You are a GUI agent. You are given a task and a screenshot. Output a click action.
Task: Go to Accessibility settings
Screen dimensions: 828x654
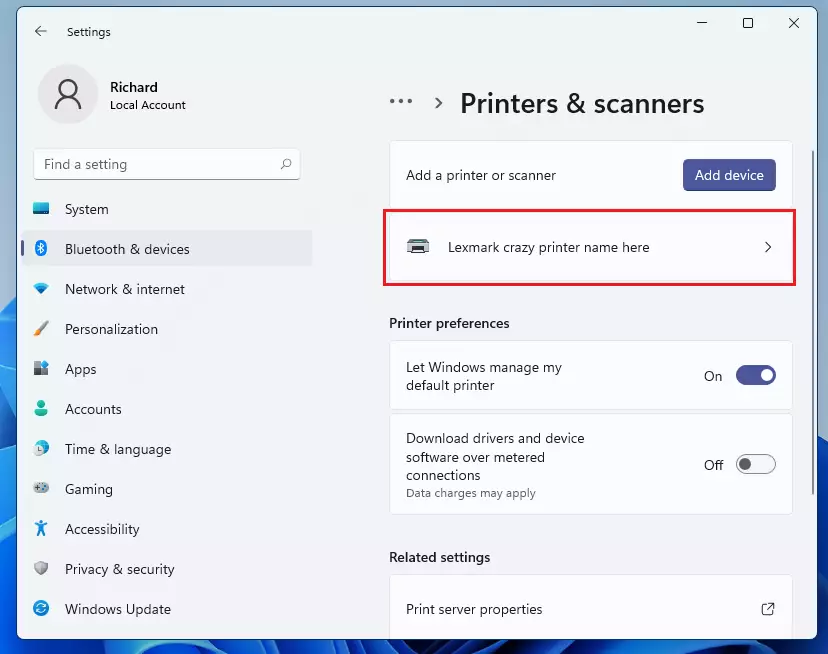coord(167,529)
